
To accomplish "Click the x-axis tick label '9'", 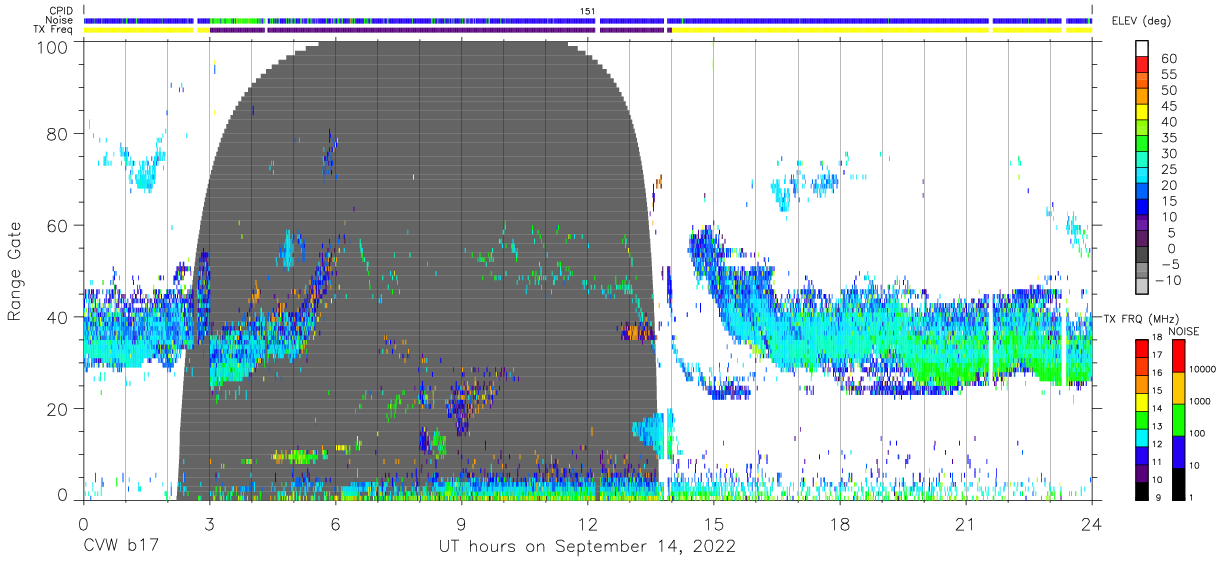I will pyautogui.click(x=461, y=524).
